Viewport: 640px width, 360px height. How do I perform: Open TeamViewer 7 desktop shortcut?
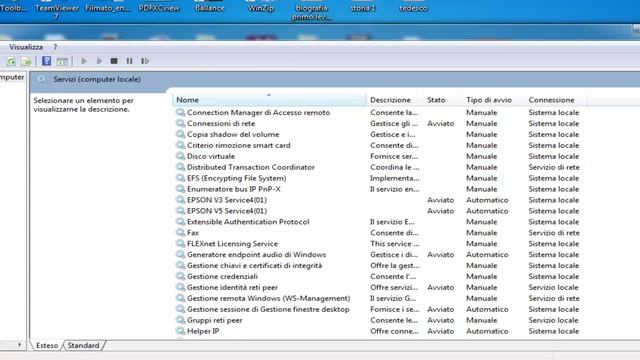click(57, 11)
